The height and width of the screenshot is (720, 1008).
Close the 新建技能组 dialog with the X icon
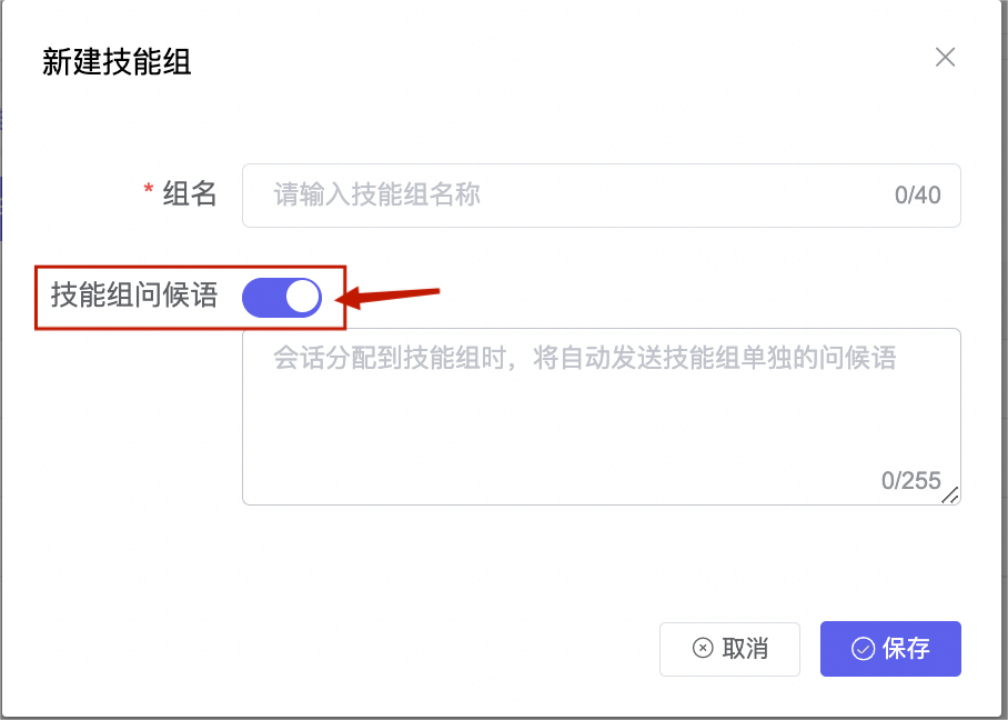coord(945,57)
